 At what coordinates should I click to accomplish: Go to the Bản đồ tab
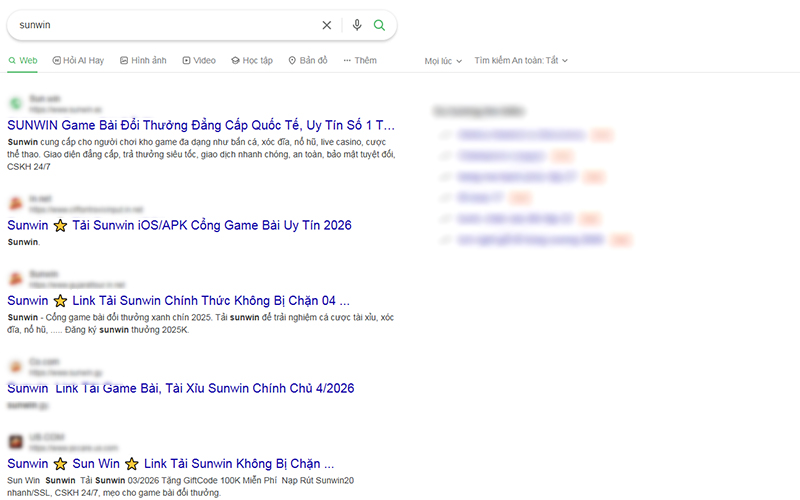308,60
